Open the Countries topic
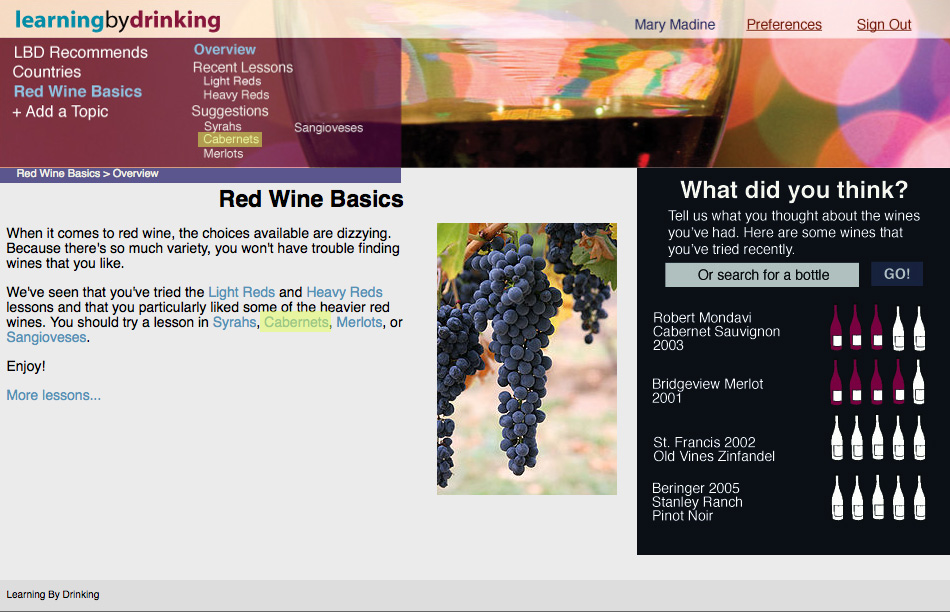Screen dimensions: 950x612 (47, 72)
